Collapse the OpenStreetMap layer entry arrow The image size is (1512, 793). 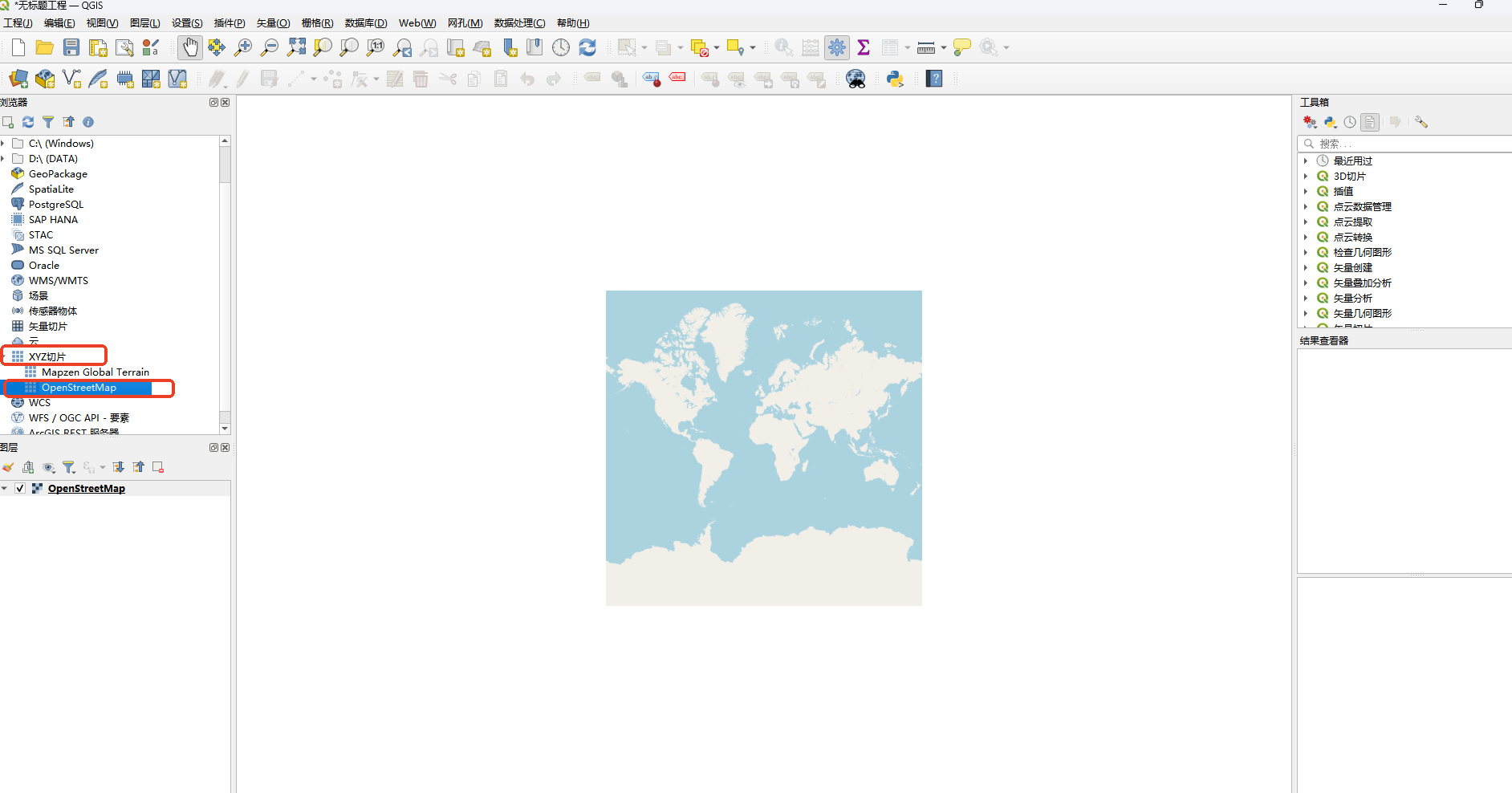click(x=5, y=488)
